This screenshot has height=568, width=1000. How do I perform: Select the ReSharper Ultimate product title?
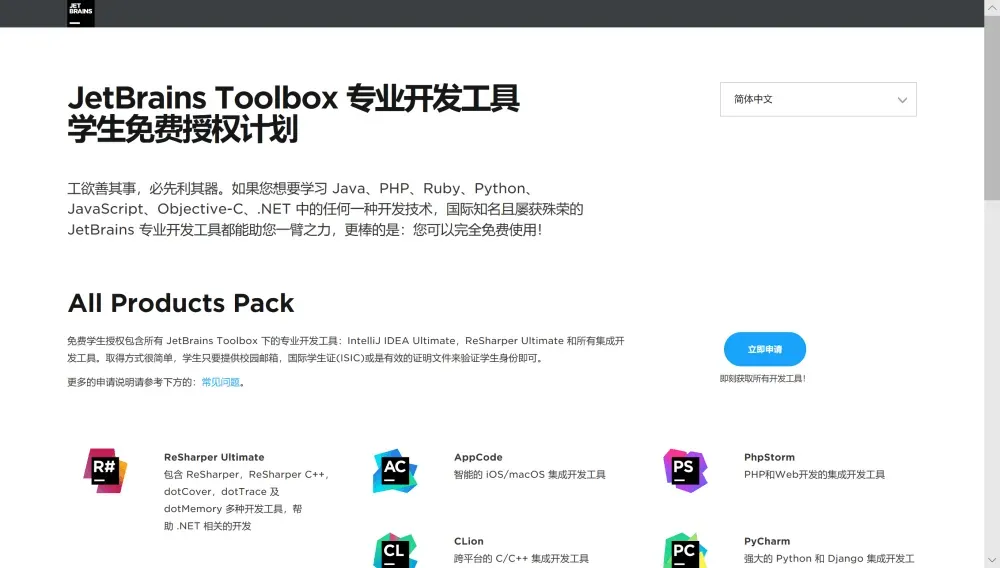(214, 457)
